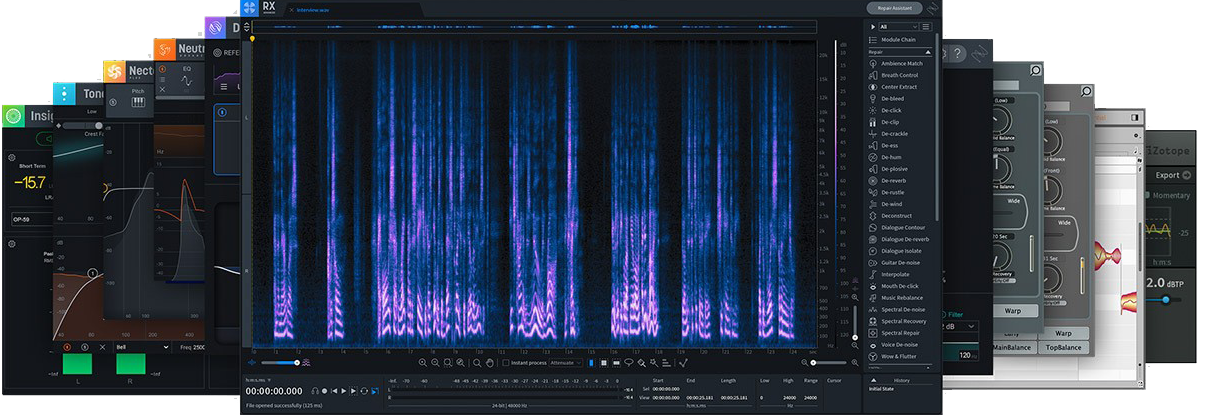Toggle the loop playback button
The height and width of the screenshot is (415, 1205).
[x=364, y=391]
